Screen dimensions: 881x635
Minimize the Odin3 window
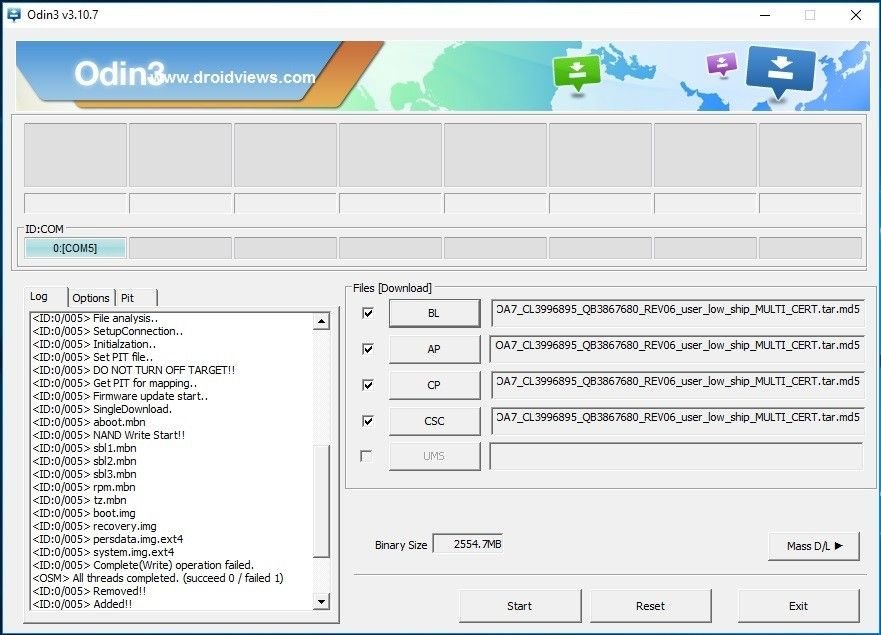(765, 15)
